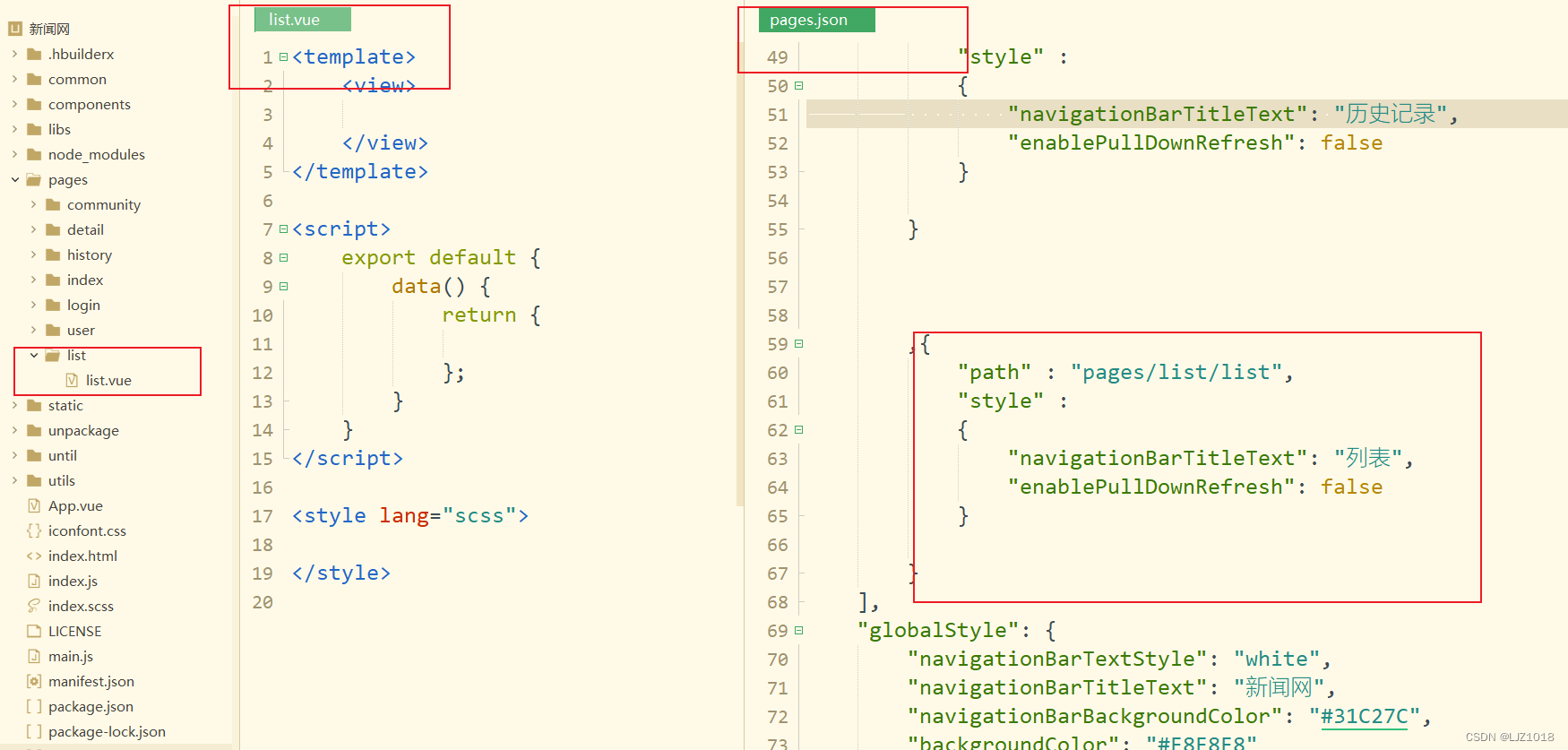The height and width of the screenshot is (750, 1568).
Task: Switch to the pages.json editor tab
Action: coord(816,20)
